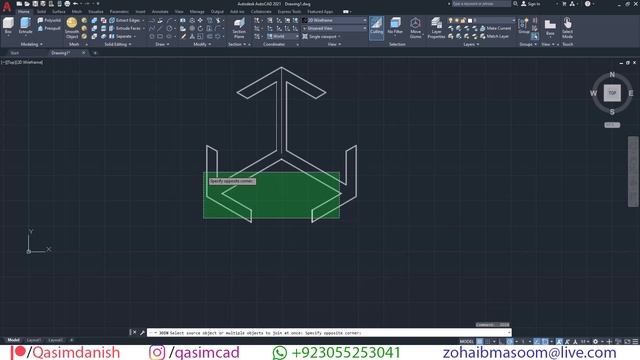Activate the Move Gizmo tool
The width and height of the screenshot is (640, 360).
[415, 28]
